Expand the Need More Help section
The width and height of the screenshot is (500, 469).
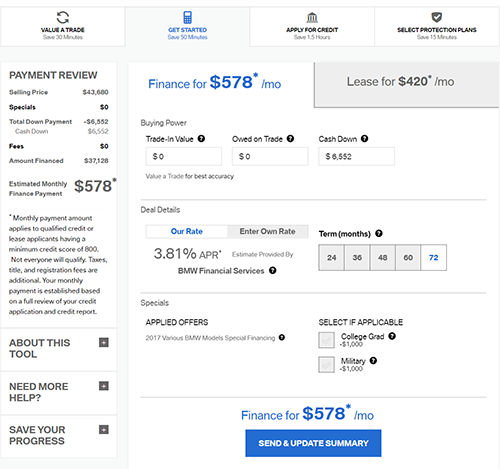pos(104,386)
